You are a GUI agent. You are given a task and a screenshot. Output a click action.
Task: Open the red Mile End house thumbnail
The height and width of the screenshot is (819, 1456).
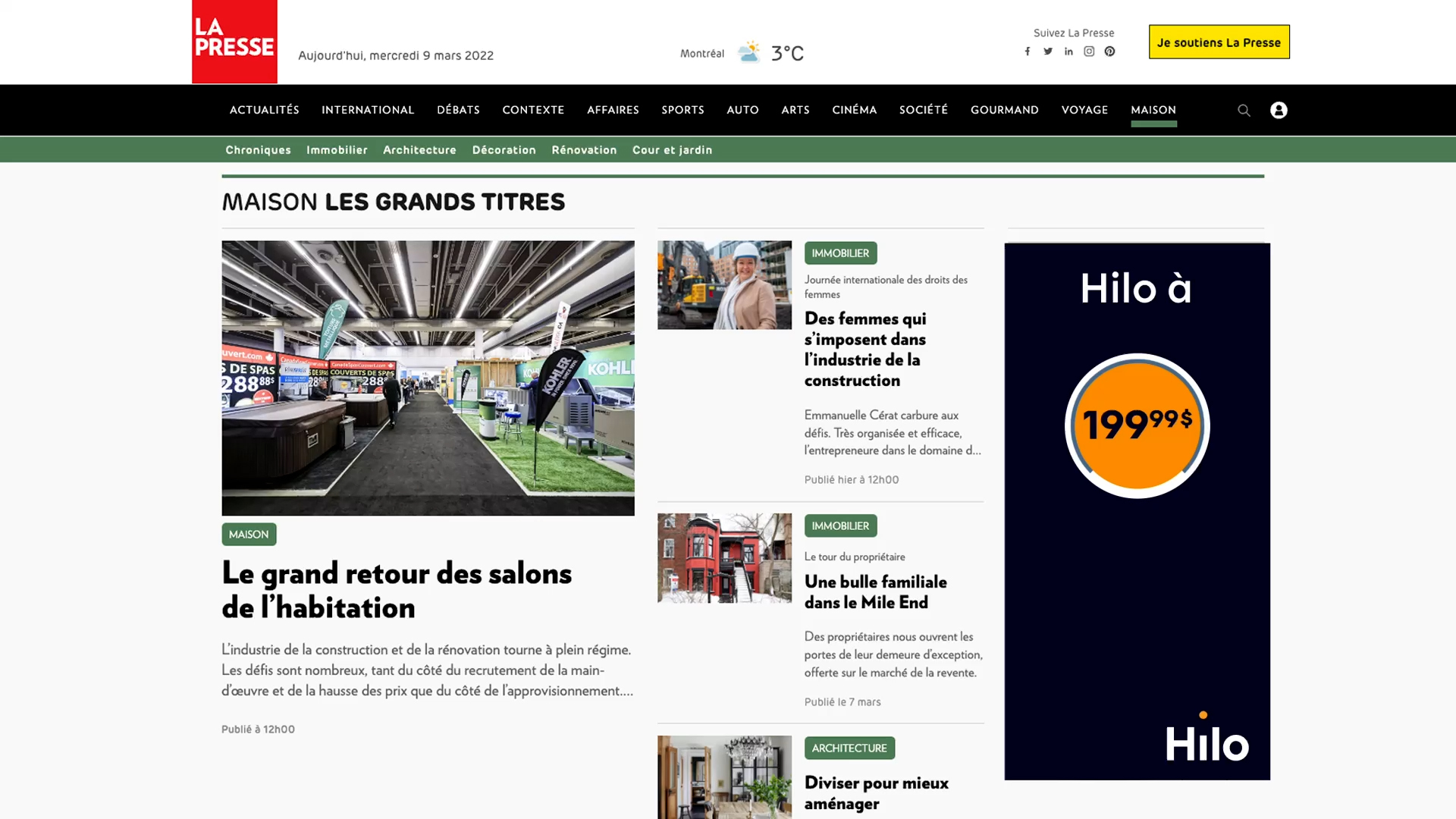724,558
